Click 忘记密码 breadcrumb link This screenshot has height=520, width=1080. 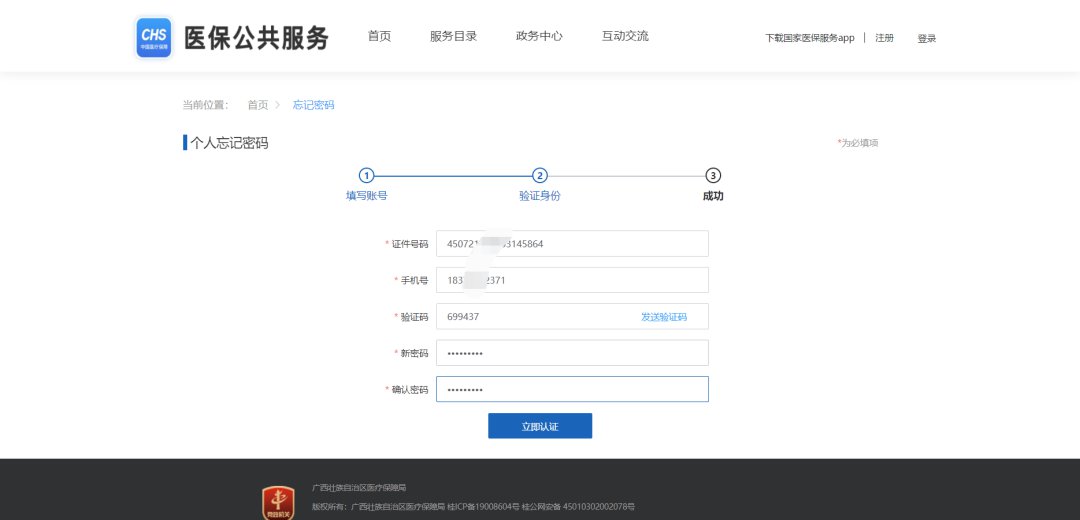[313, 105]
